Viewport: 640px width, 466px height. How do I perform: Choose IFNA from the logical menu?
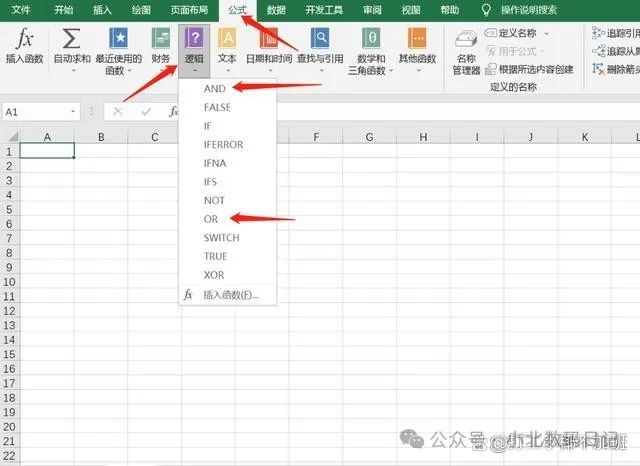pos(228,163)
